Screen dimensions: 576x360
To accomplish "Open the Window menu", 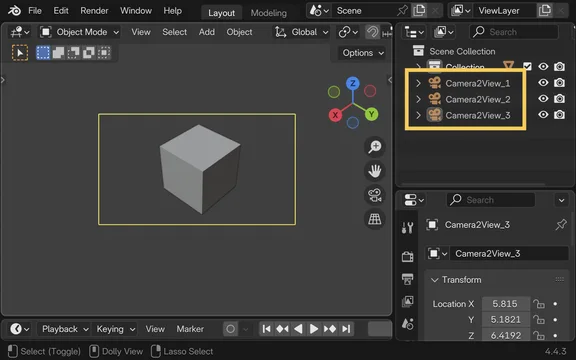I will click(x=136, y=11).
